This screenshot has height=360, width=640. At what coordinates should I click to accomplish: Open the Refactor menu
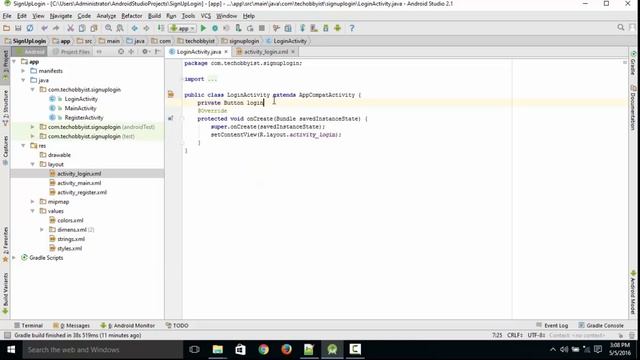(x=132, y=16)
